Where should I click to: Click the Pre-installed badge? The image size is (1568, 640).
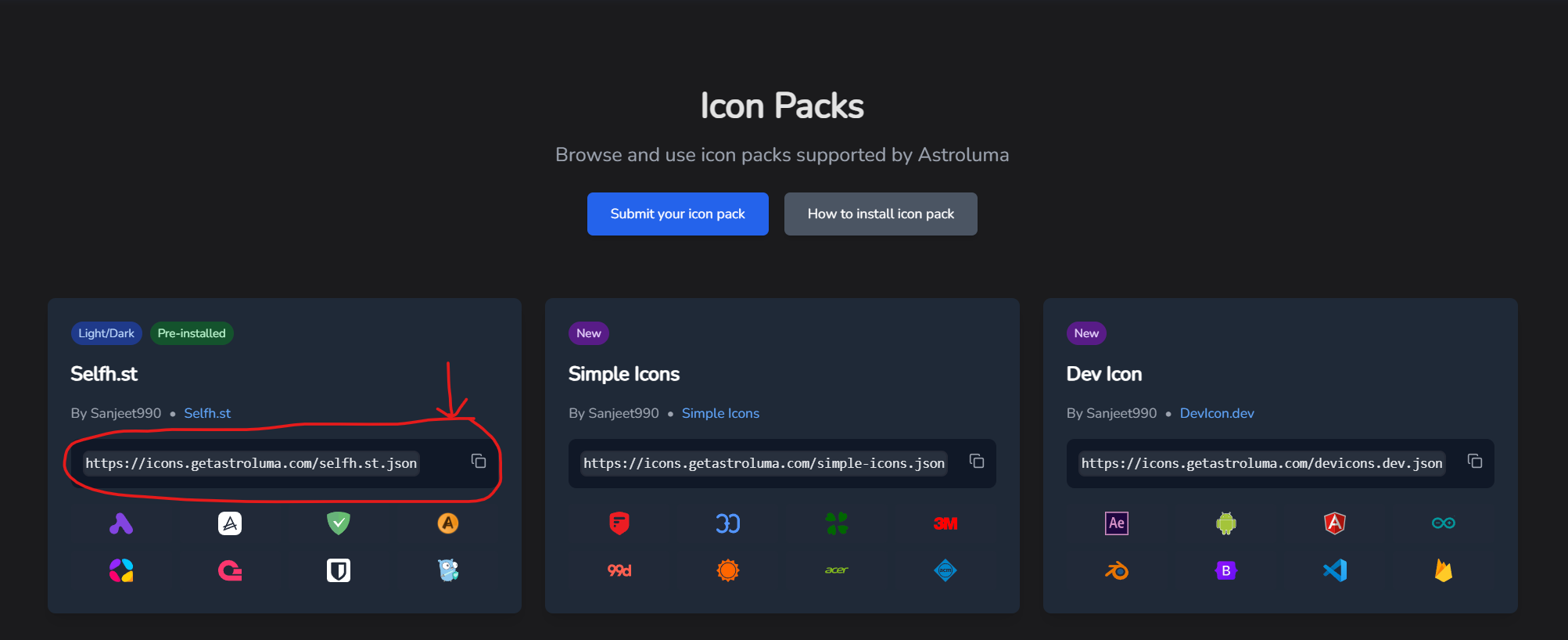coord(192,333)
